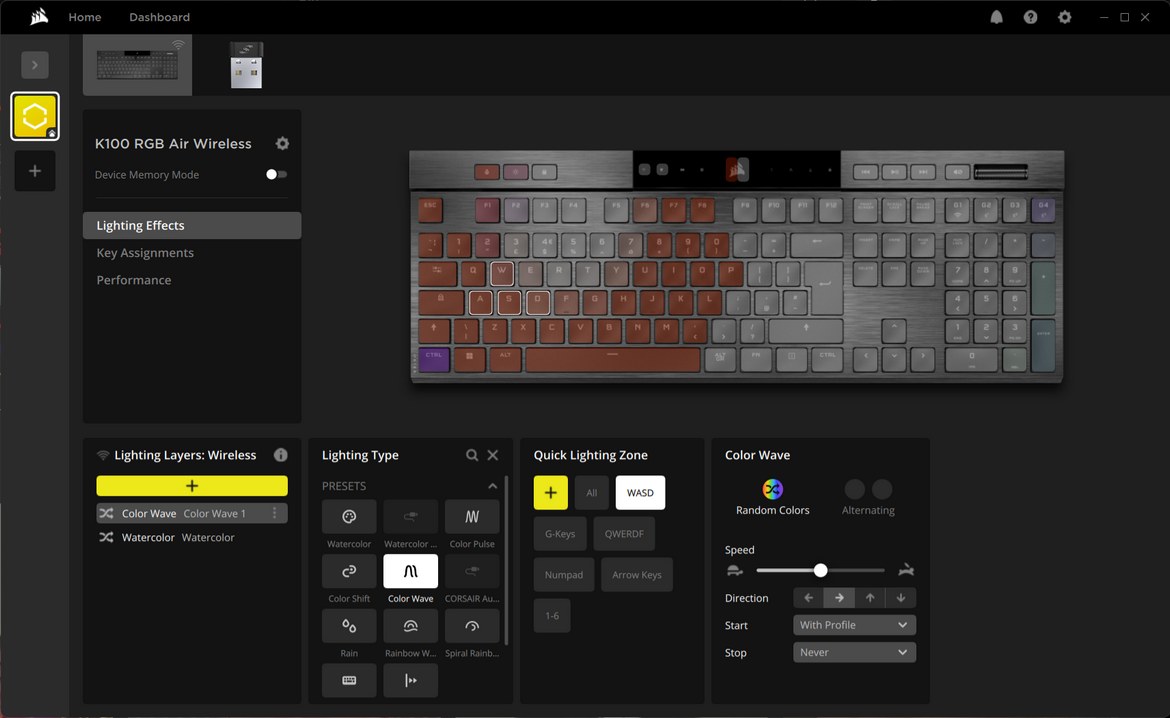Click the spacebar on keyboard preview
The image size is (1170, 718).
[x=613, y=359]
